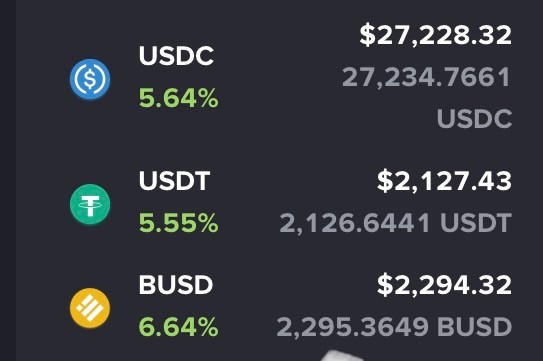
Task: Select the 6.64% rate for BUSD
Action: pos(179,327)
